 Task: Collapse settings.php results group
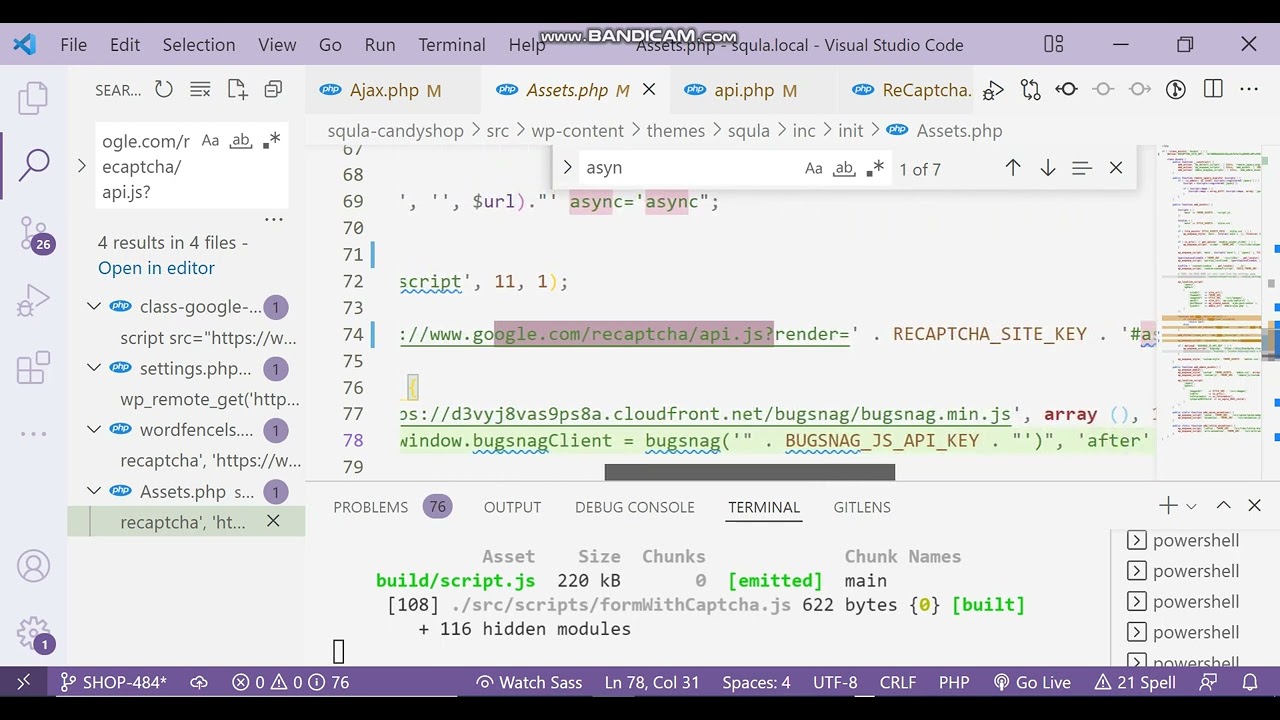(x=94, y=368)
